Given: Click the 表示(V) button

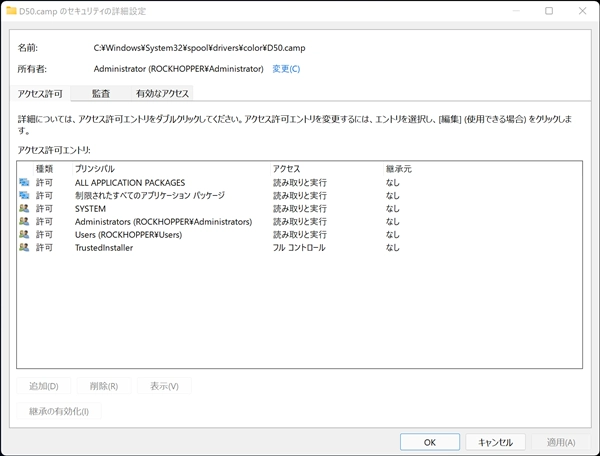Looking at the screenshot, I should [x=164, y=386].
